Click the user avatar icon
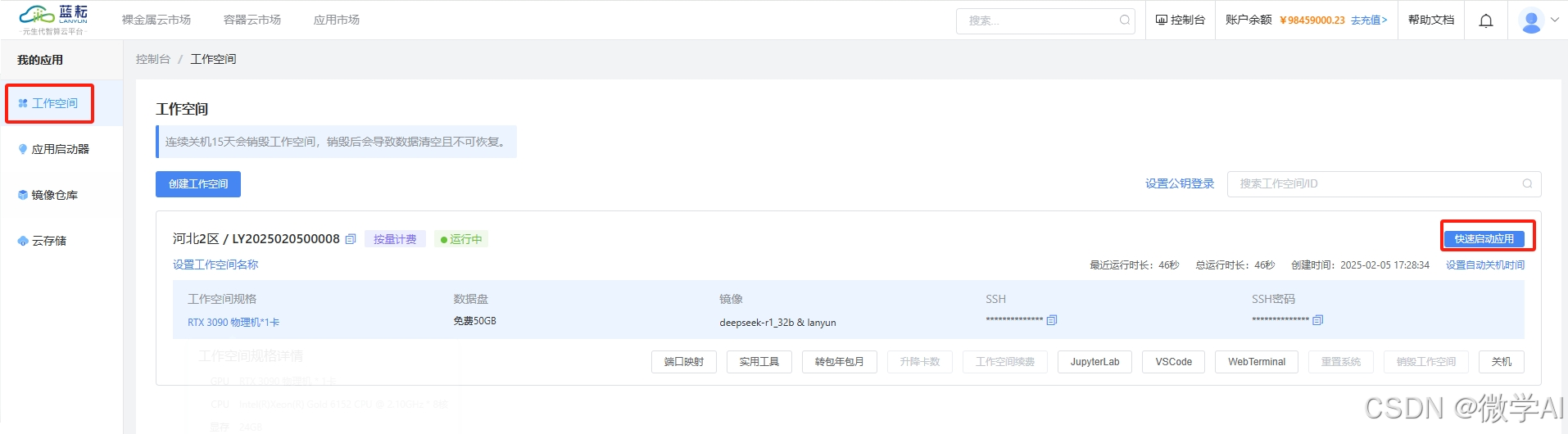Viewport: 1568px width, 434px height. pos(1531,20)
